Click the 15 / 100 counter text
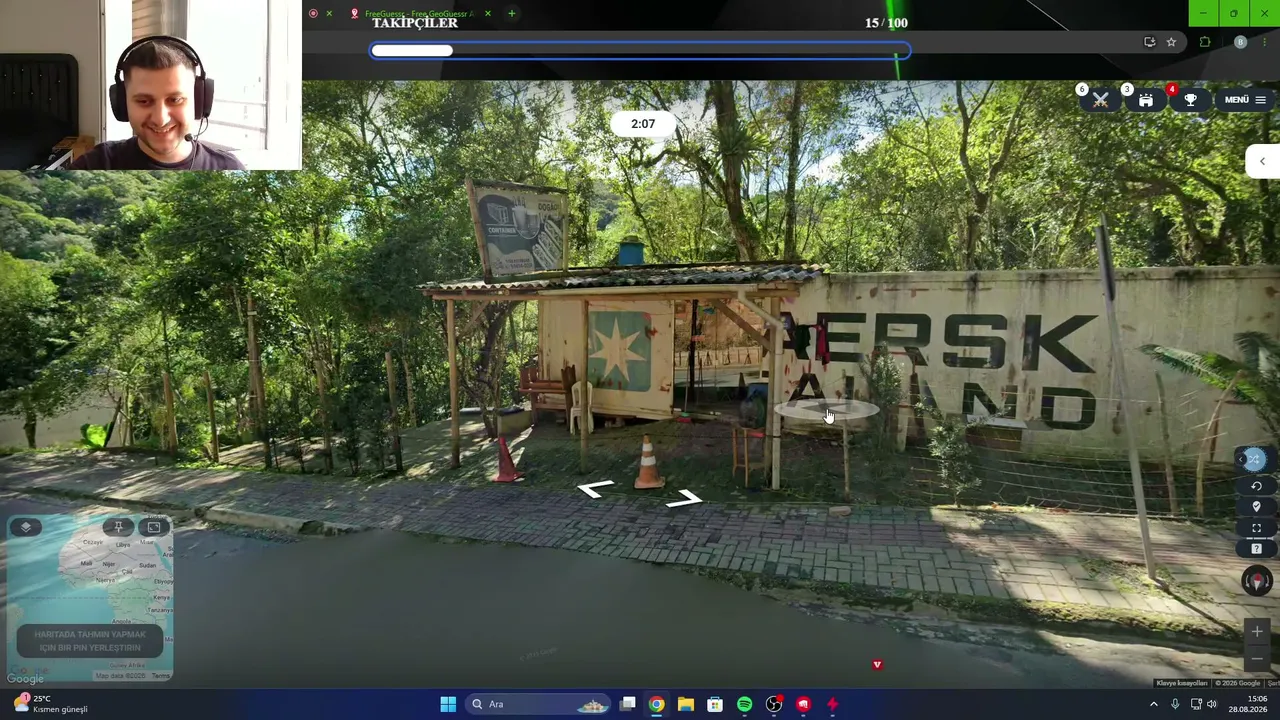Image resolution: width=1280 pixels, height=720 pixels. click(887, 23)
